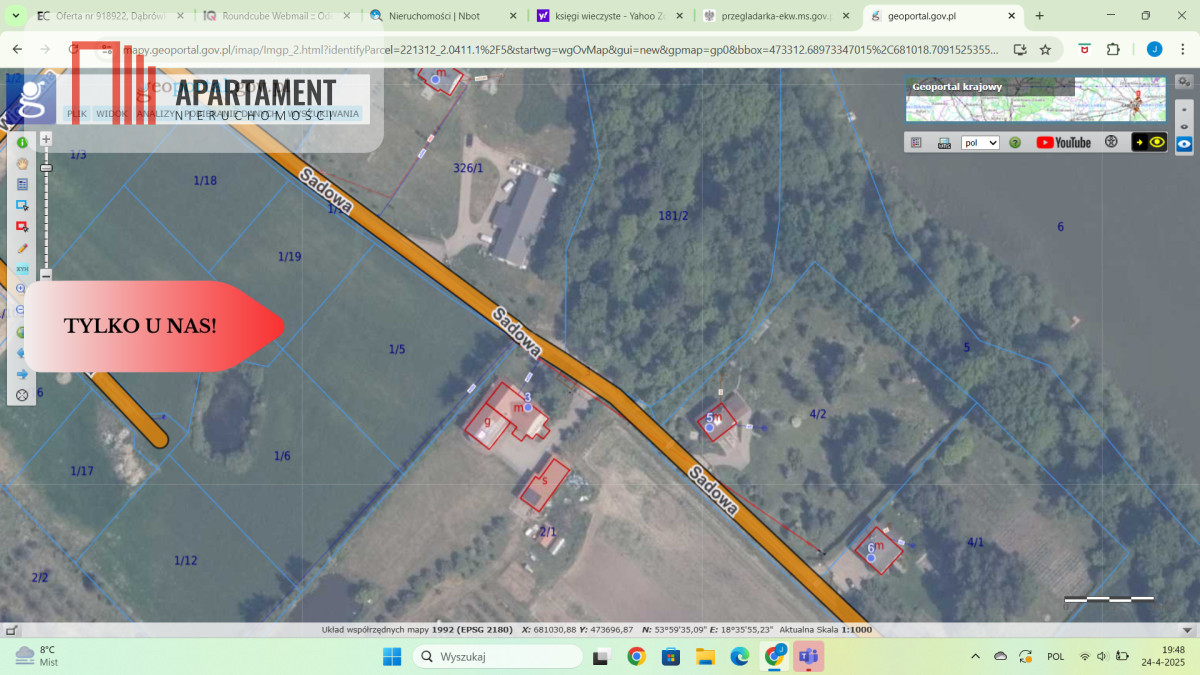Toggle the high-contrast yellow eye mode
The image size is (1200, 675).
pyautogui.click(x=1149, y=143)
